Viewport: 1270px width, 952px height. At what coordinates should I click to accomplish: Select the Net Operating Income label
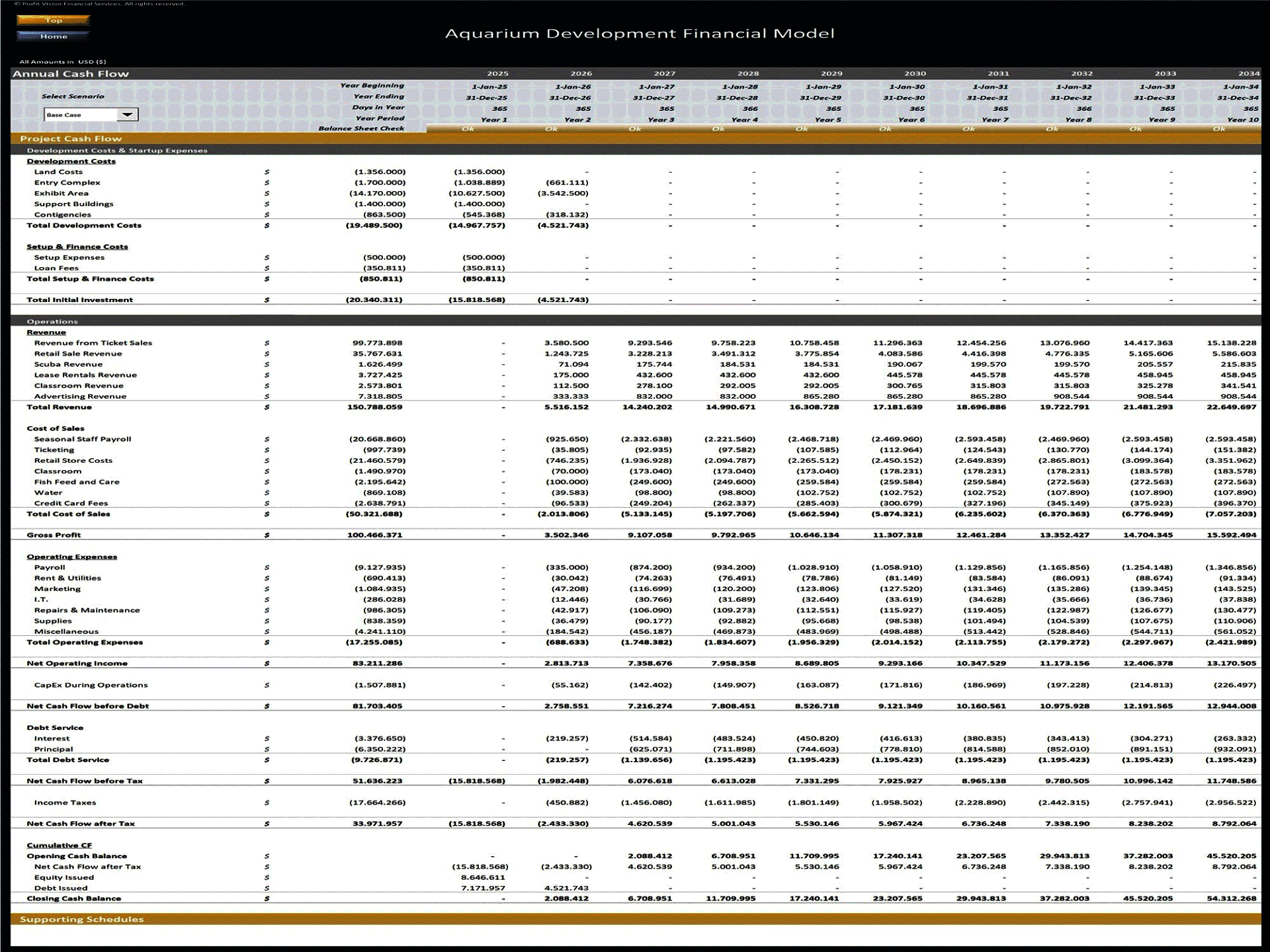tap(77, 663)
